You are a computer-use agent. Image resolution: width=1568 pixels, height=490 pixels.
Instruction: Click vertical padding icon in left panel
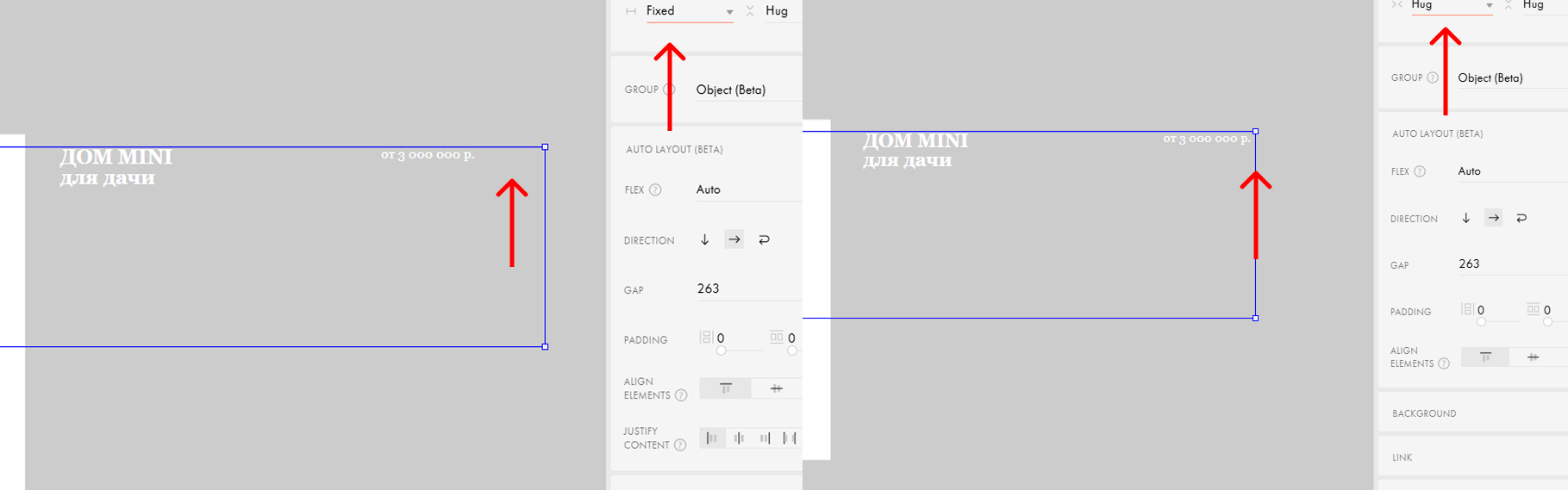pos(777,338)
